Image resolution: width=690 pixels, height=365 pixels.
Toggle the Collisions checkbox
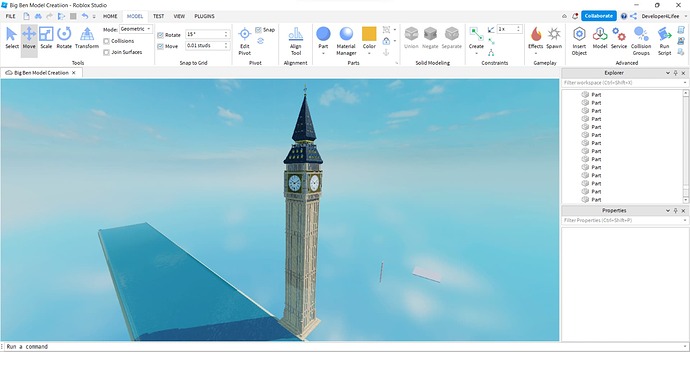tap(106, 41)
